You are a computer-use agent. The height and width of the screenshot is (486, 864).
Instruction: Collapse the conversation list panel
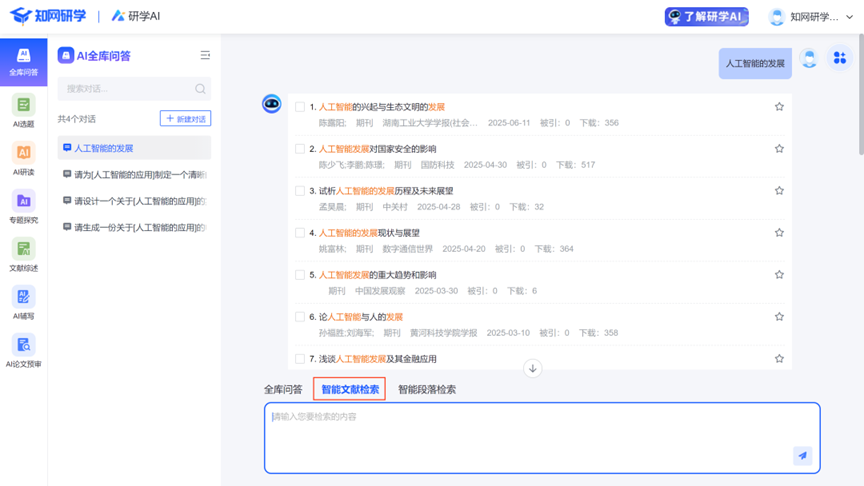tap(205, 56)
